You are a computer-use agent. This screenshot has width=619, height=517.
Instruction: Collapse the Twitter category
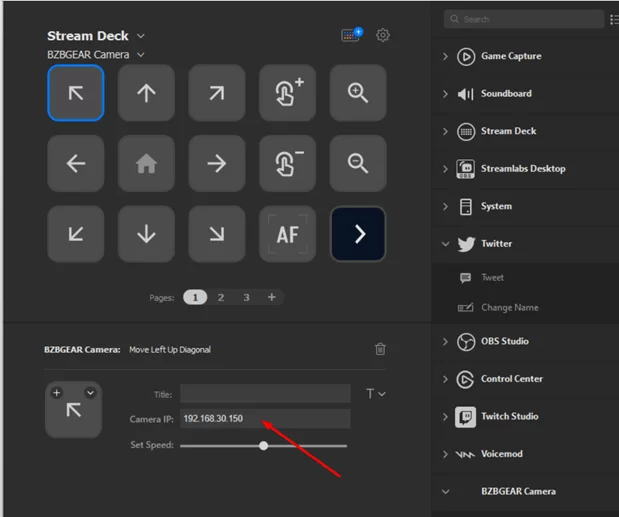tap(445, 244)
